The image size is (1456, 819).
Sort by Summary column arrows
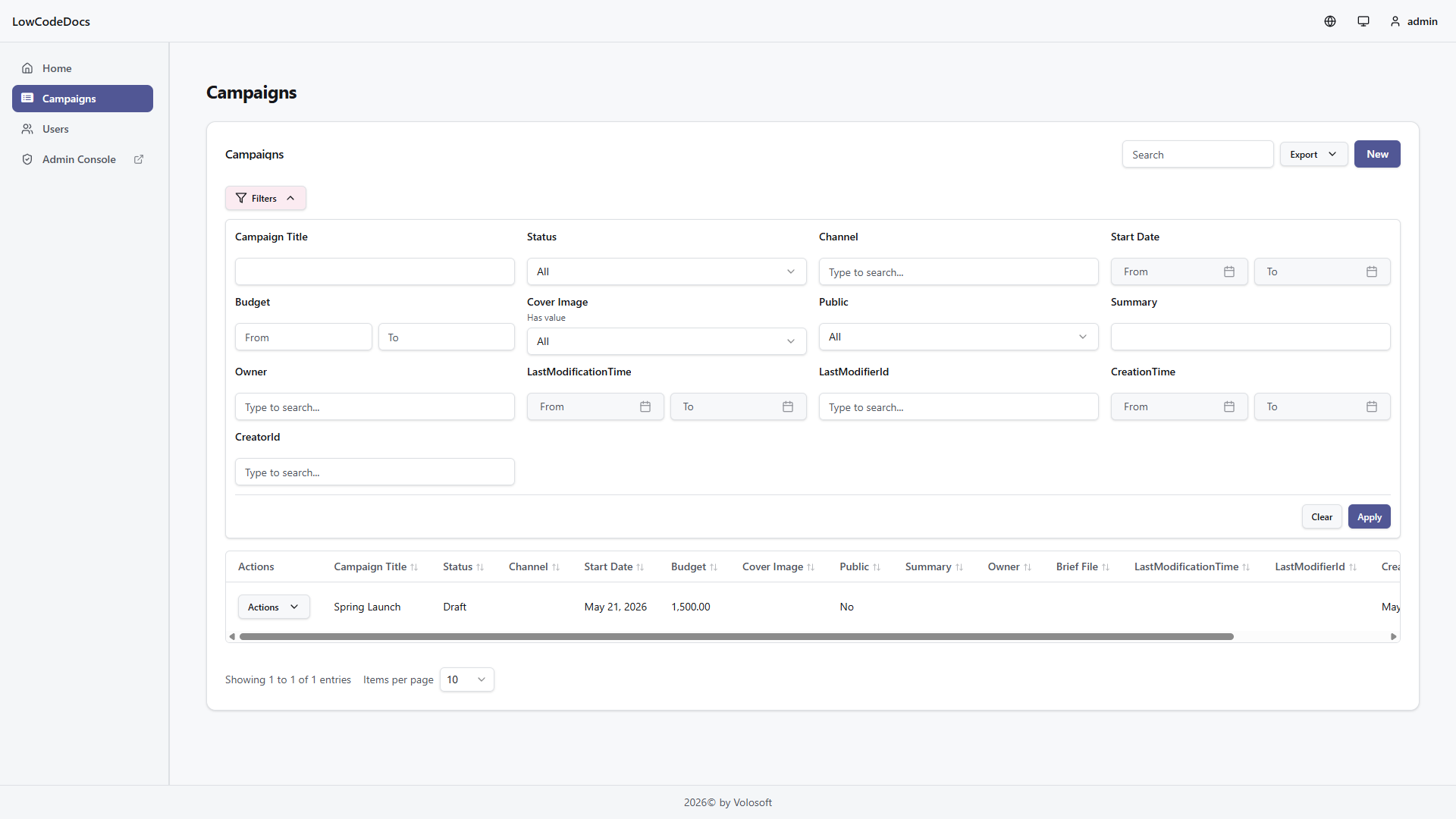959,567
